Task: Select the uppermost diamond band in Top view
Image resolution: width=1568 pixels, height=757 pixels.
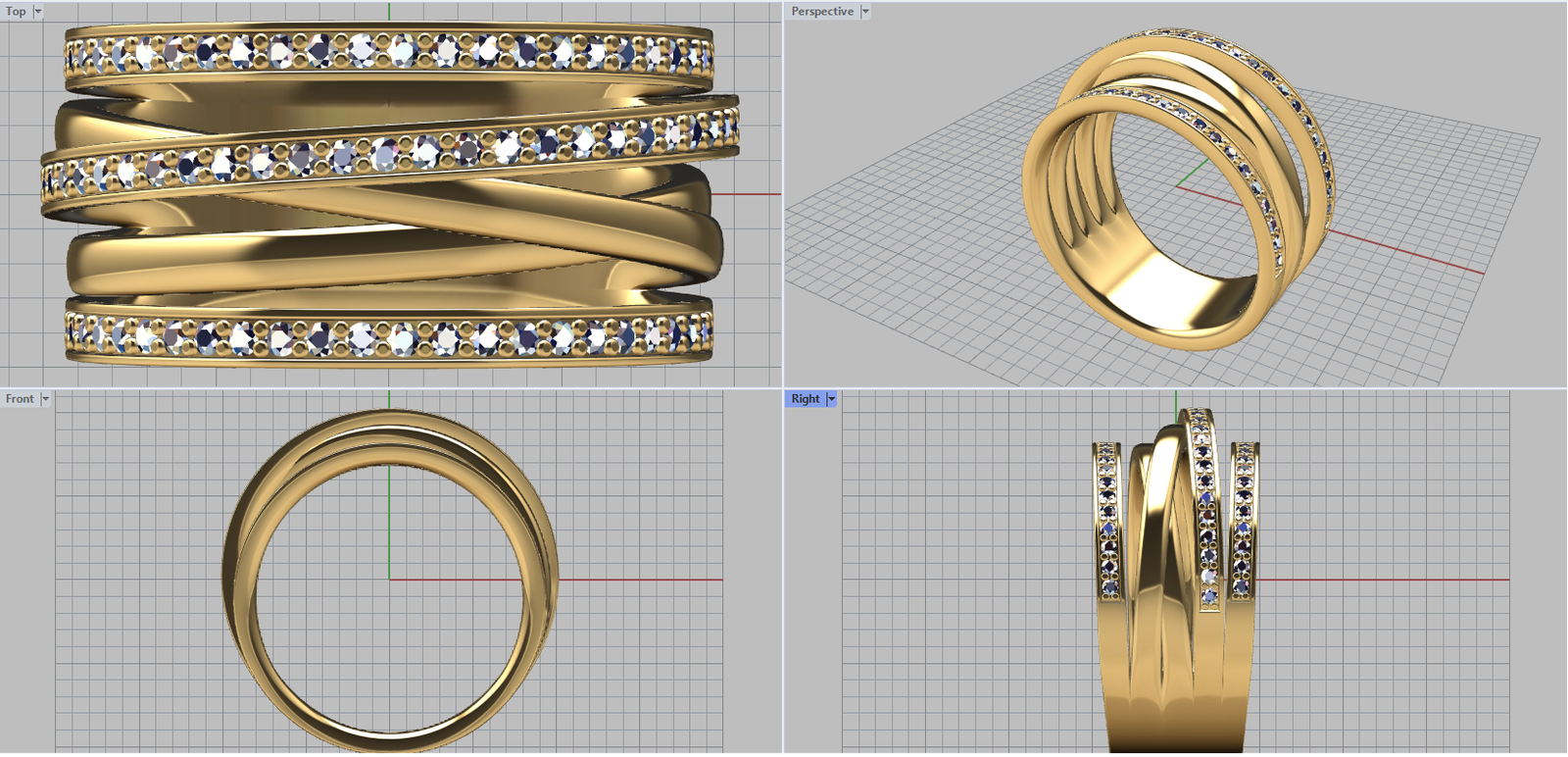Action: (x=389, y=51)
